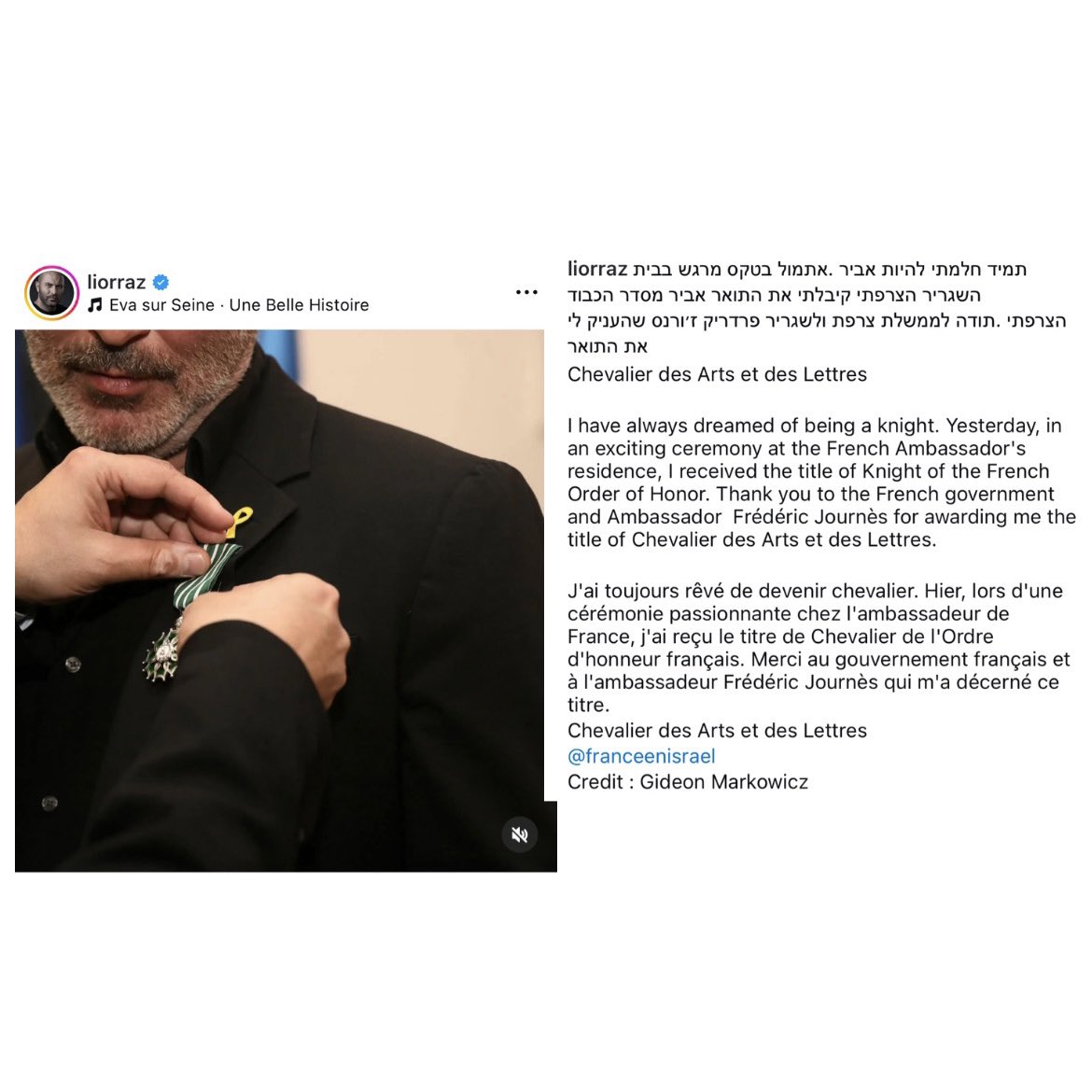
Task: Click the Credit : Gideon Markowicz line
Action: pos(688,782)
